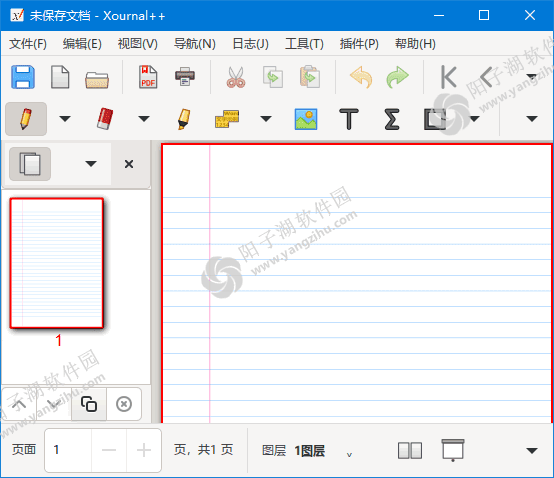
Task: Expand the bottom toolbar overflow arrow
Action: tap(532, 450)
